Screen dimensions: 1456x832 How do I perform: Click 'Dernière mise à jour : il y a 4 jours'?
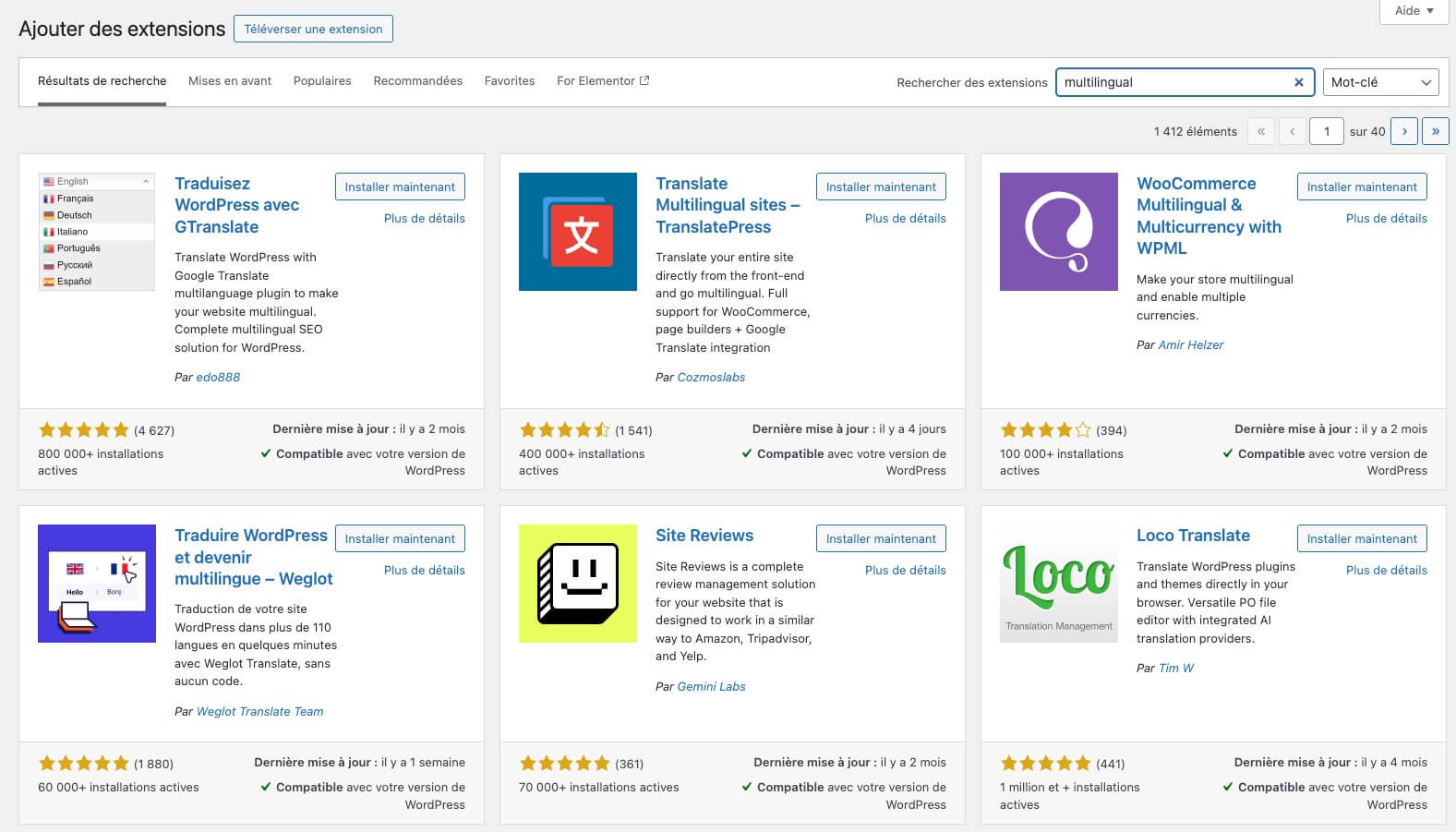(x=849, y=428)
